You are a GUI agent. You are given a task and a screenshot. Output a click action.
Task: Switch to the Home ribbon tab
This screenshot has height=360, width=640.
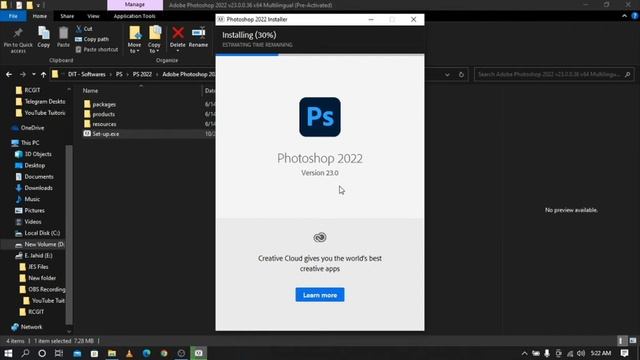[40, 16]
